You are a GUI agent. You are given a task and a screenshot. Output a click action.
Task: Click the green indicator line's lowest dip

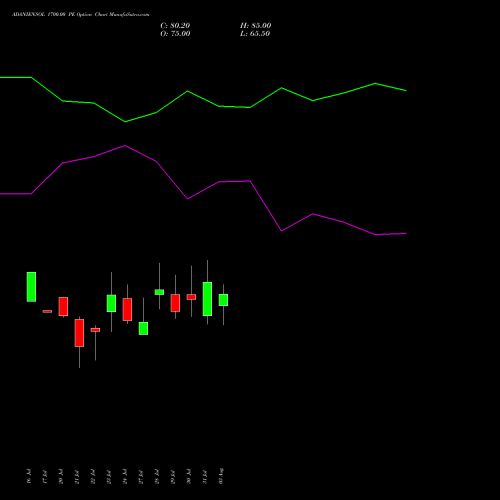click(x=125, y=122)
